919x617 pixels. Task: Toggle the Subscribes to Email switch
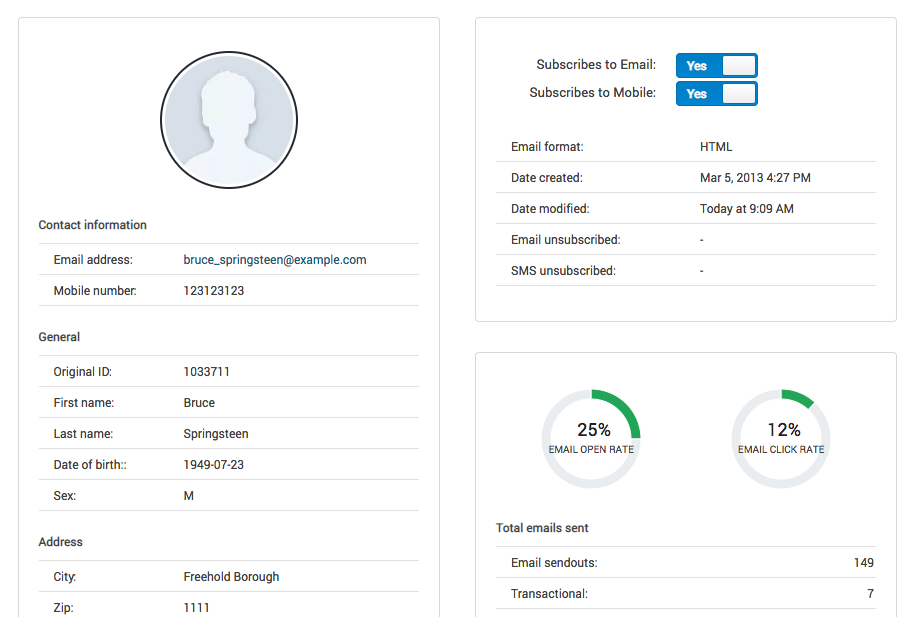pyautogui.click(x=716, y=66)
